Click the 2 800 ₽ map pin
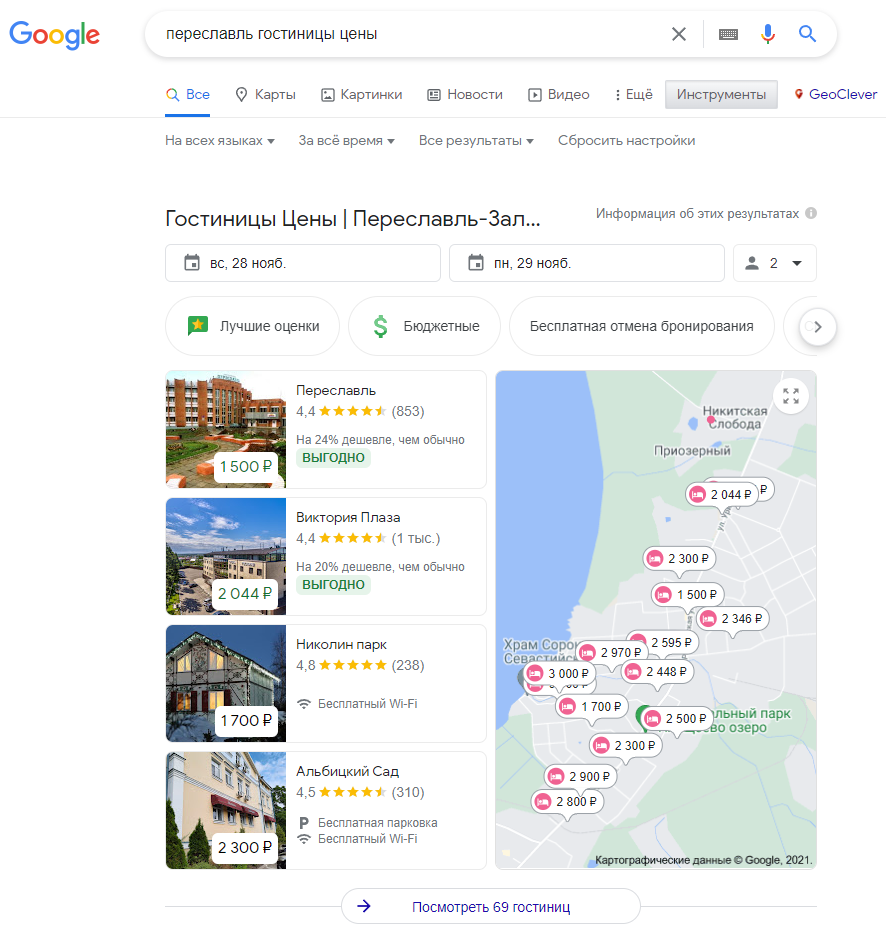The height and width of the screenshot is (928, 886). coord(568,802)
